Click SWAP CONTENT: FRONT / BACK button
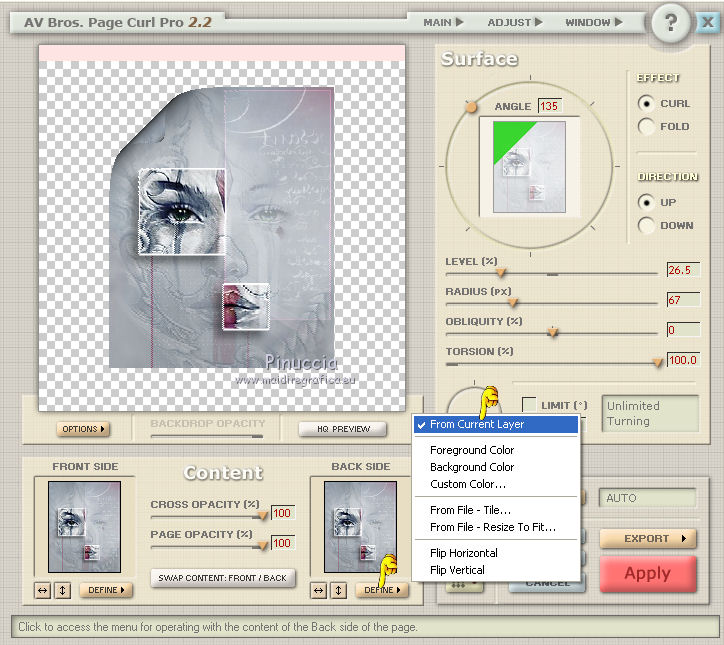 point(223,578)
